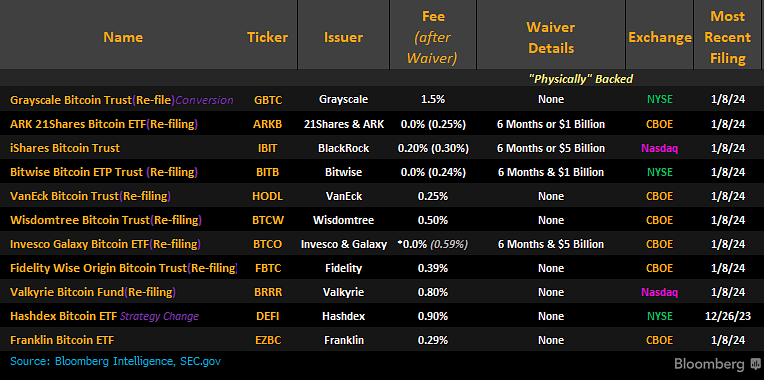764x380 pixels.
Task: Click the 12/26/23 filing date
Action: 728,316
